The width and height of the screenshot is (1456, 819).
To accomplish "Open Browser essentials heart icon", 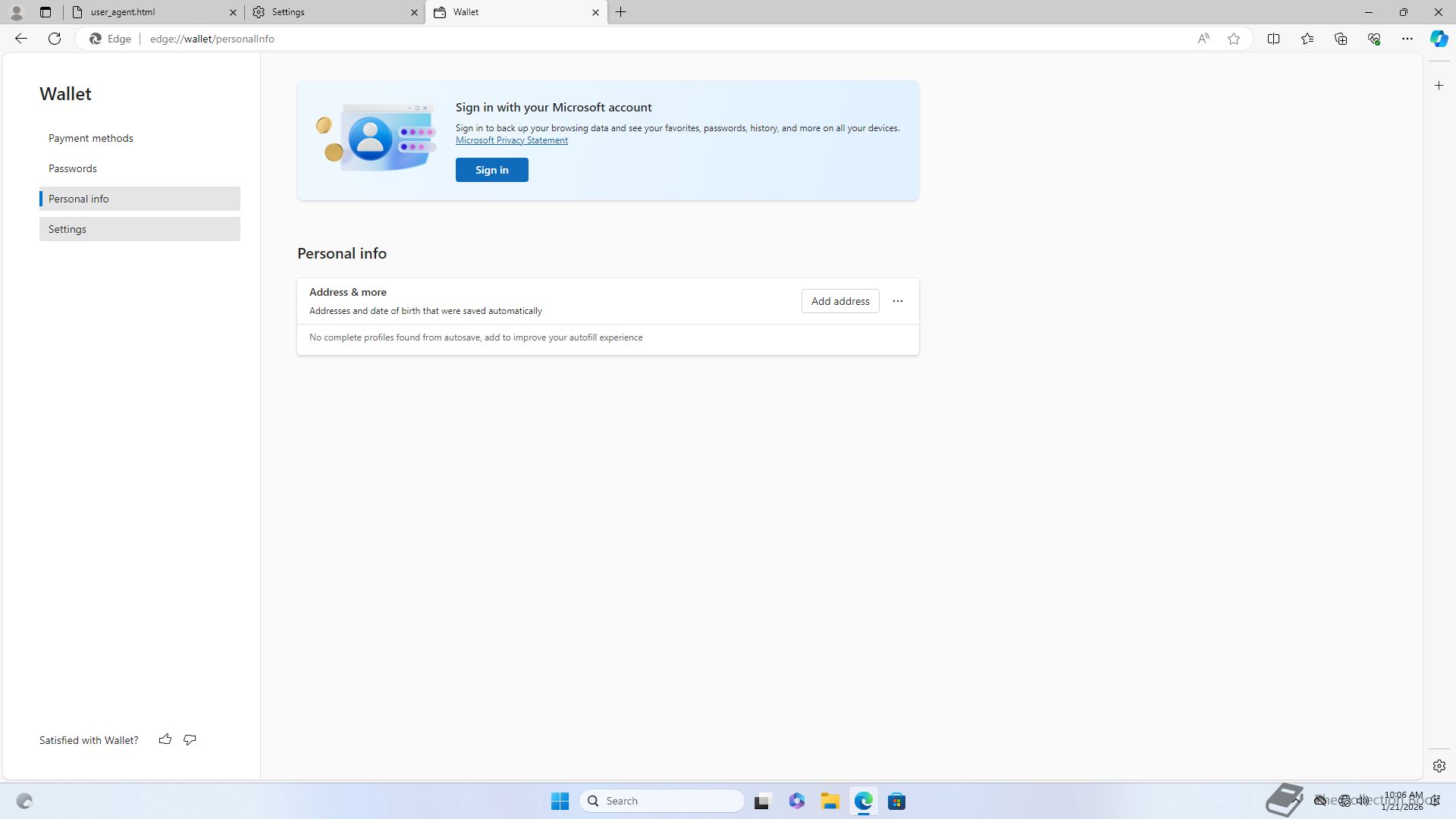I will tap(1374, 39).
